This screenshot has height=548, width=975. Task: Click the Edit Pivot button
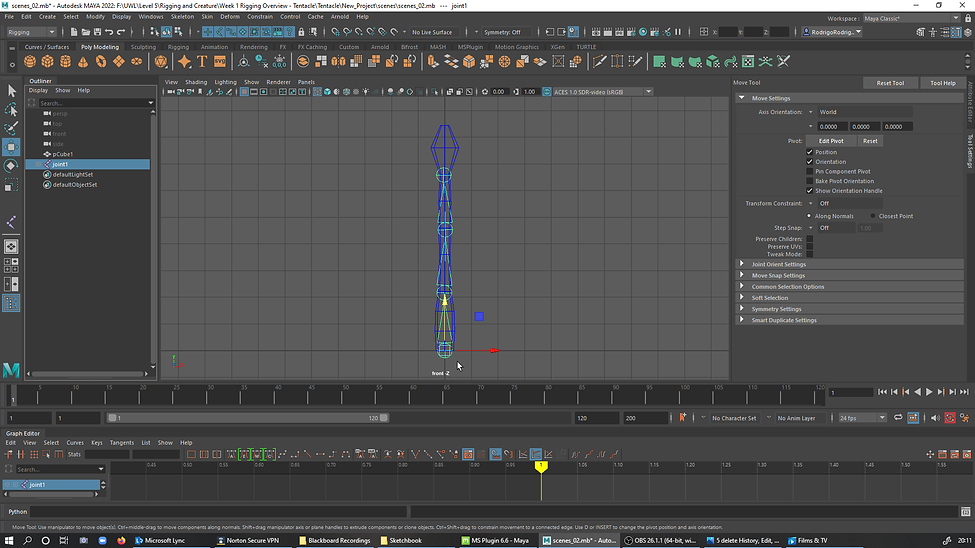pos(831,141)
